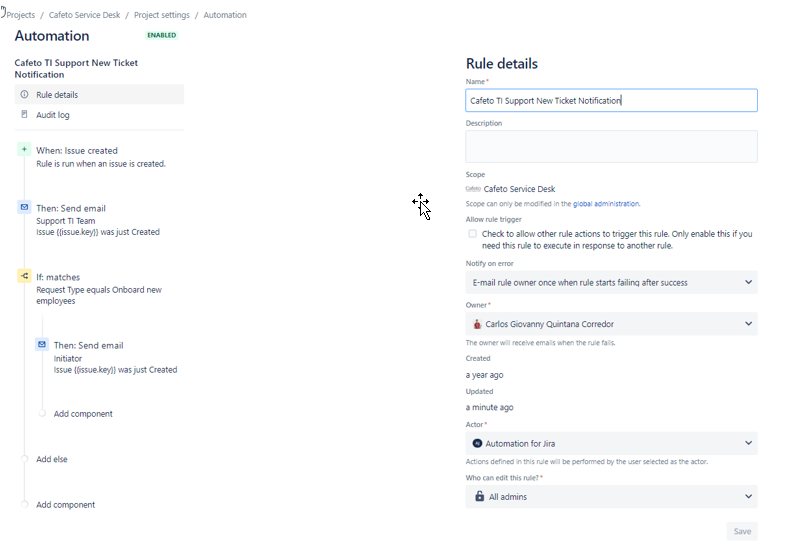This screenshot has width=807, height=543.
Task: Click the unlocked padlock icon by All admins
Action: pos(479,496)
